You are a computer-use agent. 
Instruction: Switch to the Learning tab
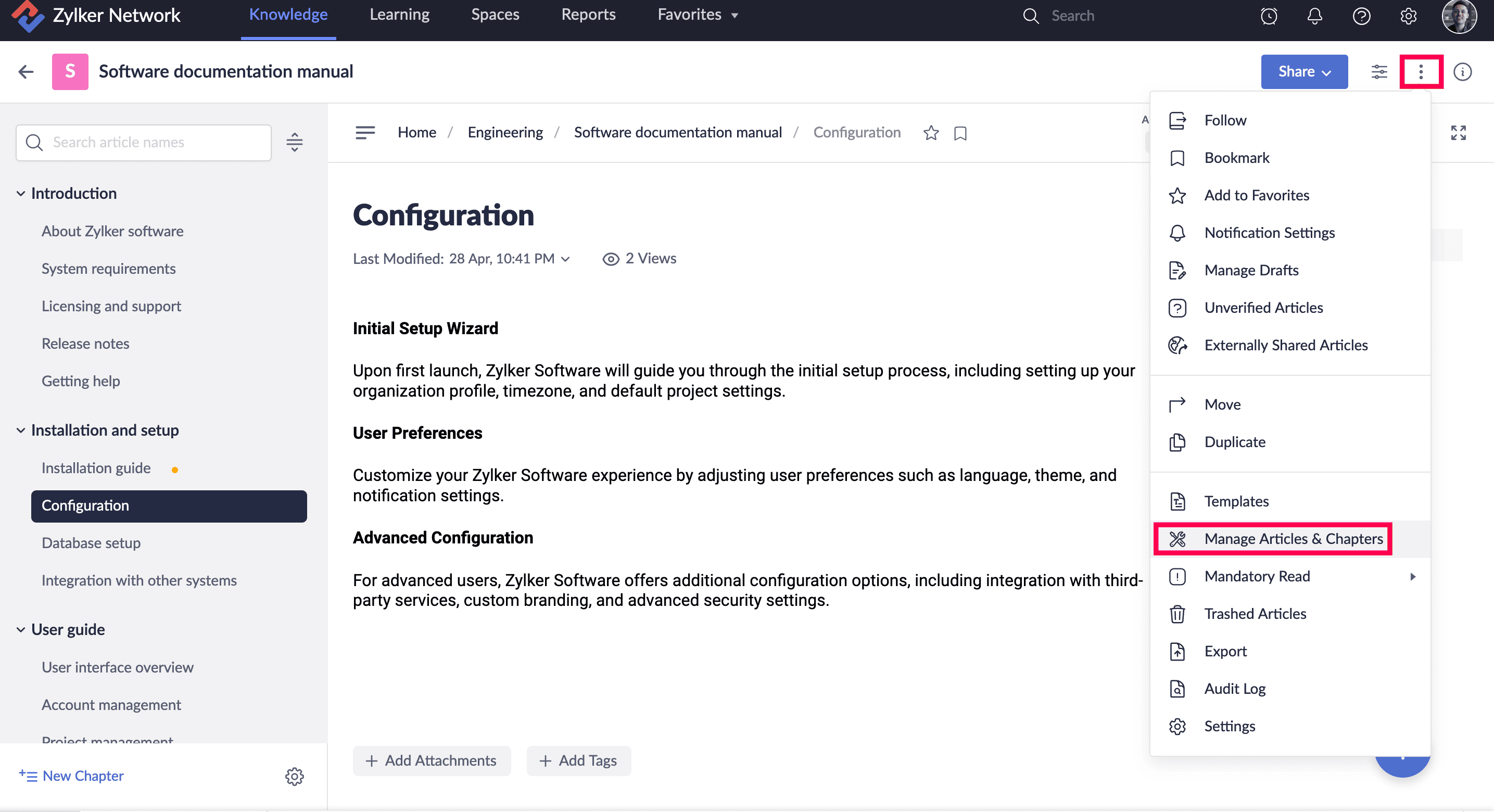pos(400,15)
